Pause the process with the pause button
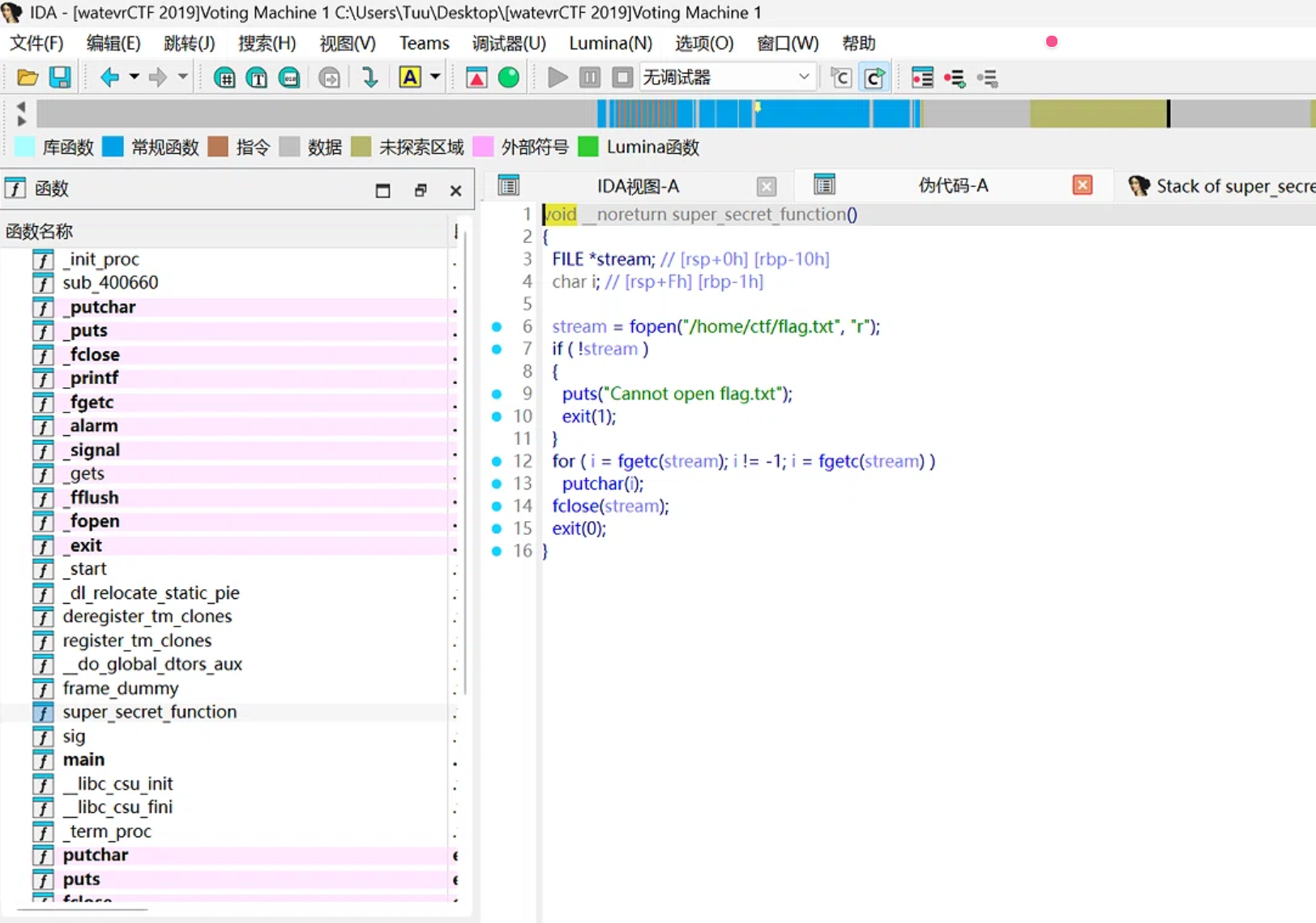Screen dimensions: 1316x923 click(x=590, y=78)
